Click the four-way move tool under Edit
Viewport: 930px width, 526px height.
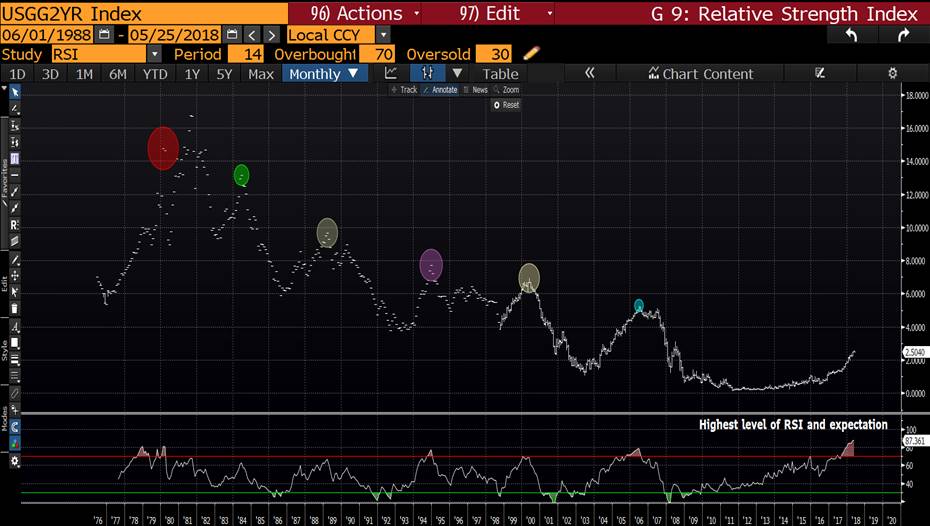[15, 276]
